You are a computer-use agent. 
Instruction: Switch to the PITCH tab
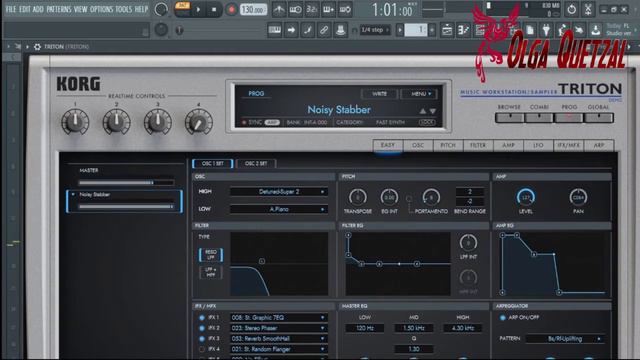448,145
